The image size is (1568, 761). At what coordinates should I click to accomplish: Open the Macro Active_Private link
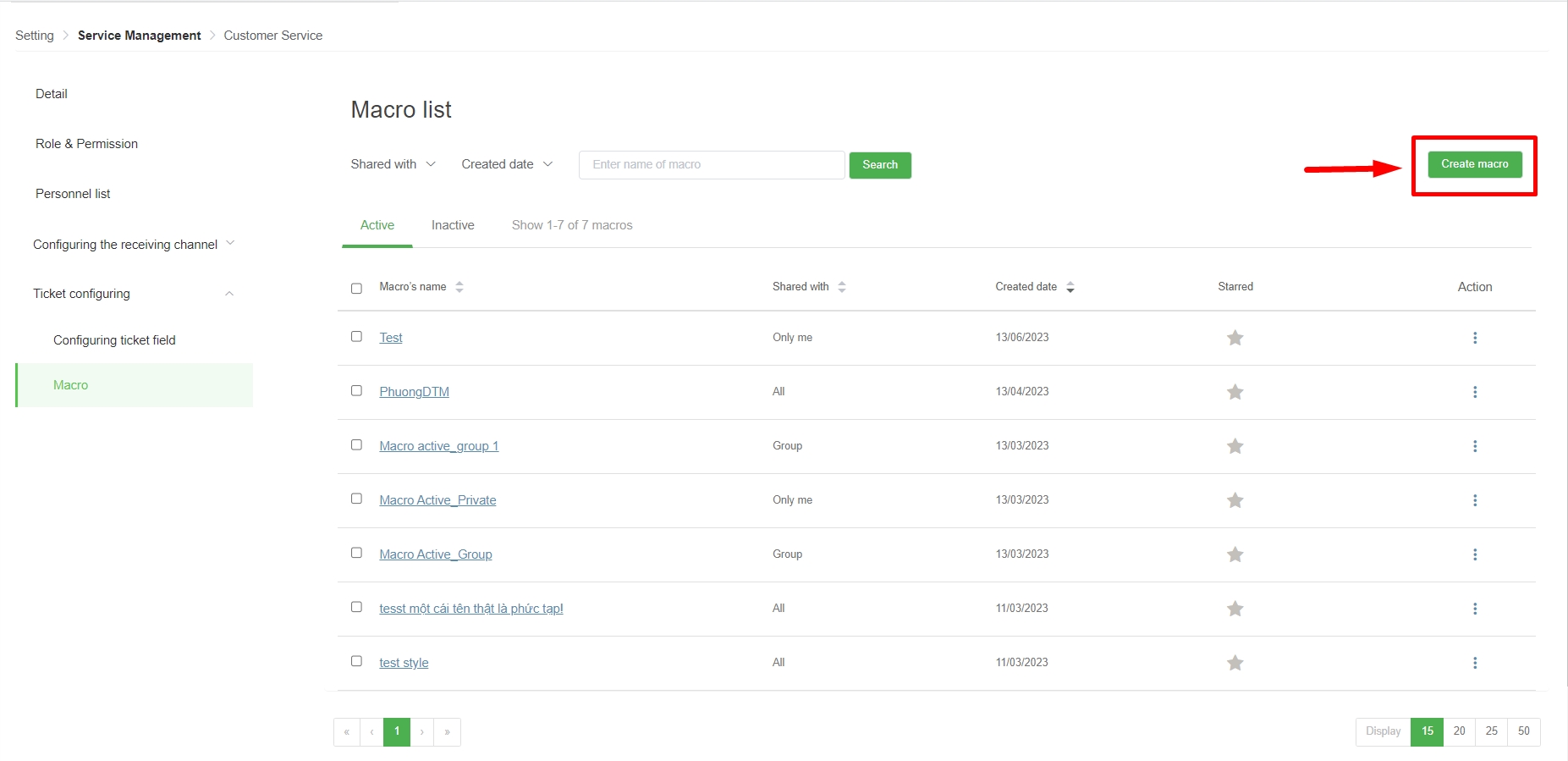click(x=437, y=500)
